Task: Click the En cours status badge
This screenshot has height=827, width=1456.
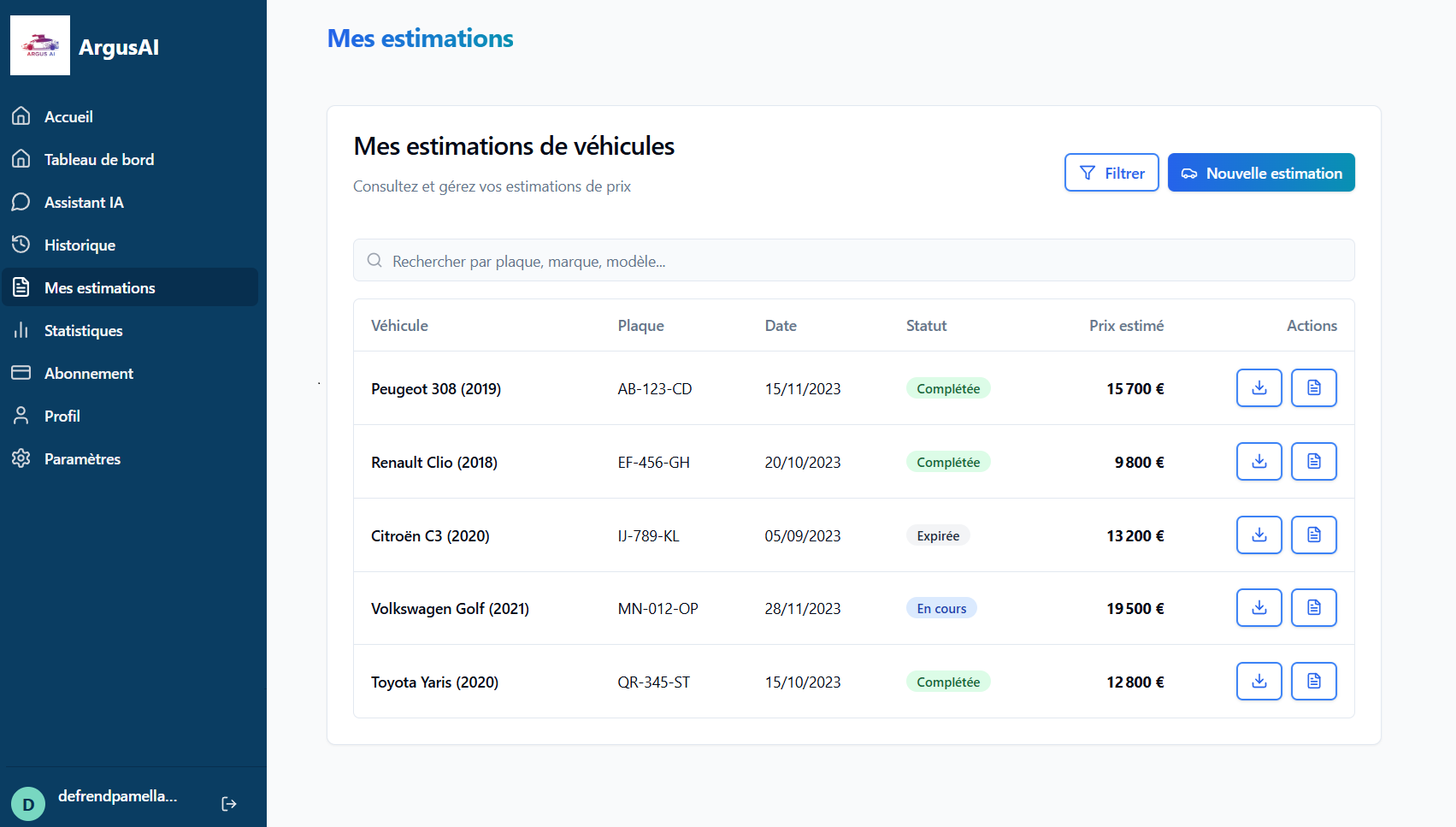Action: tap(941, 608)
